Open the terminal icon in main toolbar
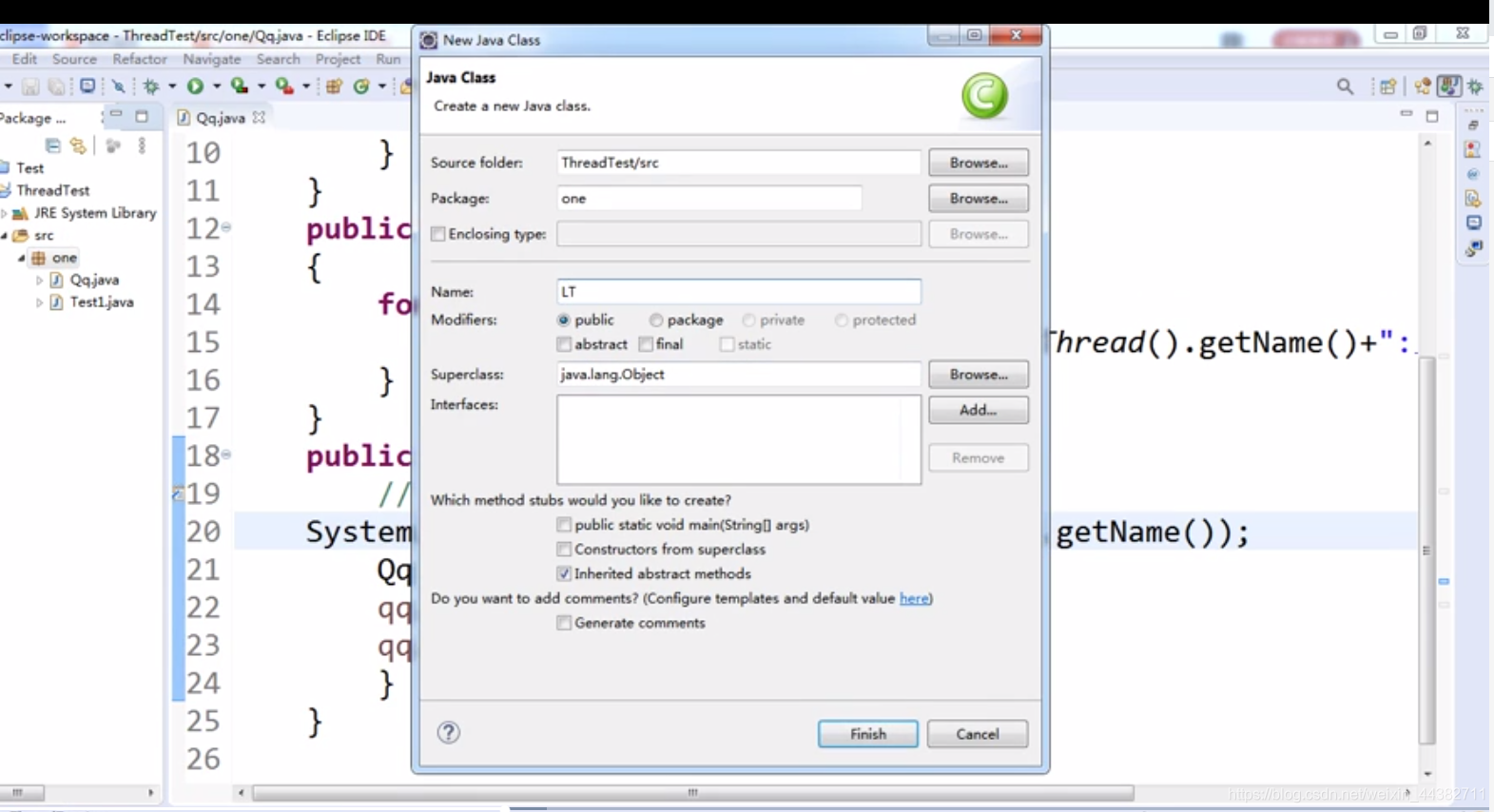This screenshot has width=1494, height=812. pos(87,86)
